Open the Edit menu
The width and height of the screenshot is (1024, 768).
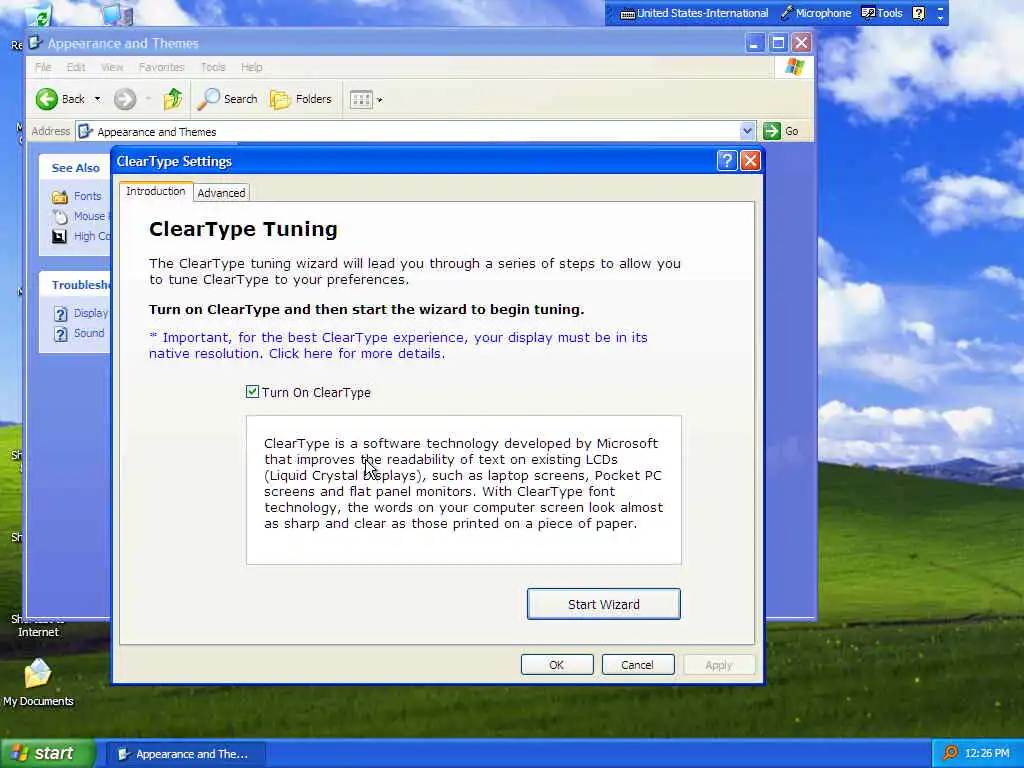pos(76,67)
